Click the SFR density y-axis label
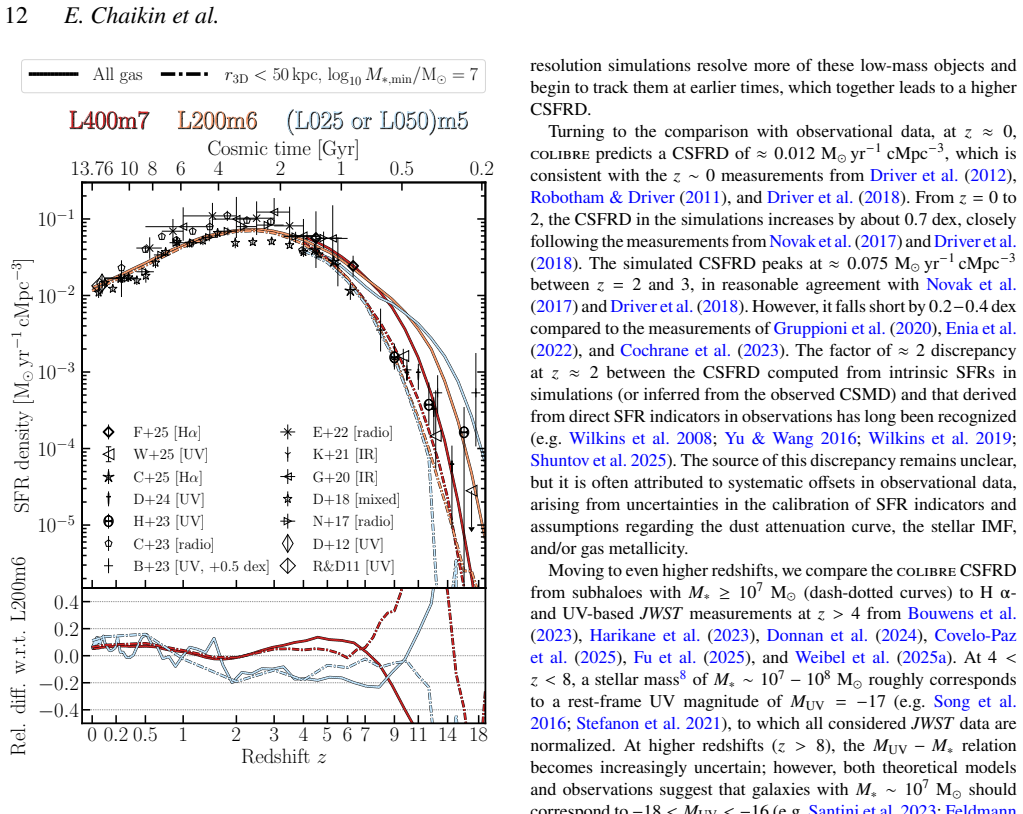Viewport: 1023px width, 814px height. (x=22, y=385)
